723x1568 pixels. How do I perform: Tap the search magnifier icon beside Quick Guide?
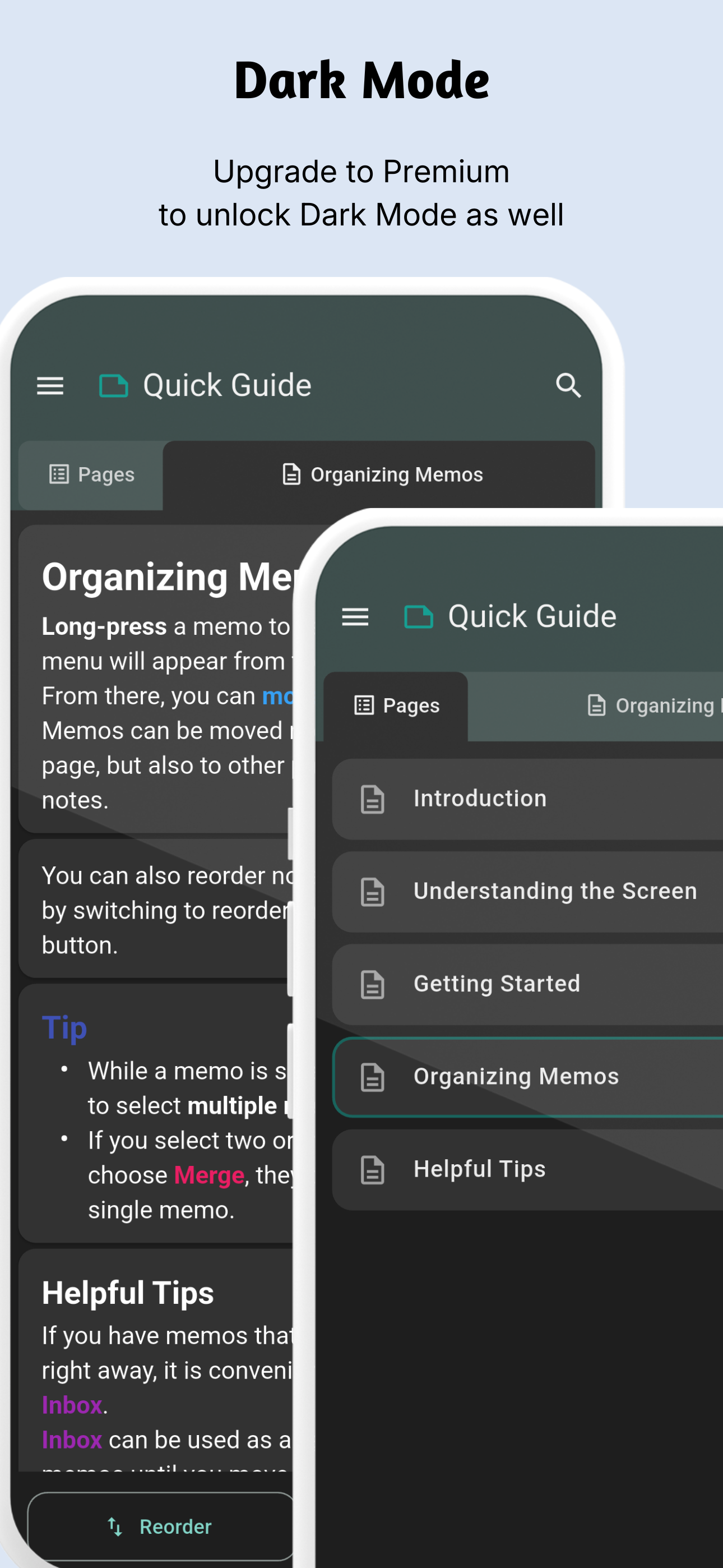pos(568,385)
